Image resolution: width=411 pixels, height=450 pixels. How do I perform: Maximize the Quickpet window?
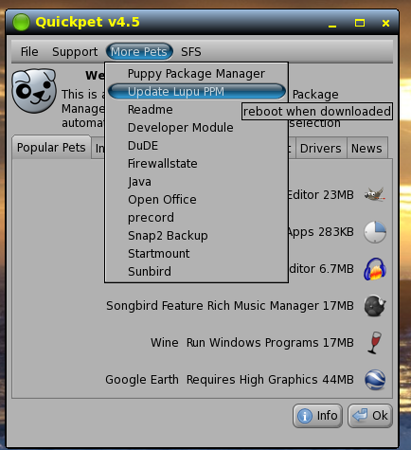[x=360, y=23]
